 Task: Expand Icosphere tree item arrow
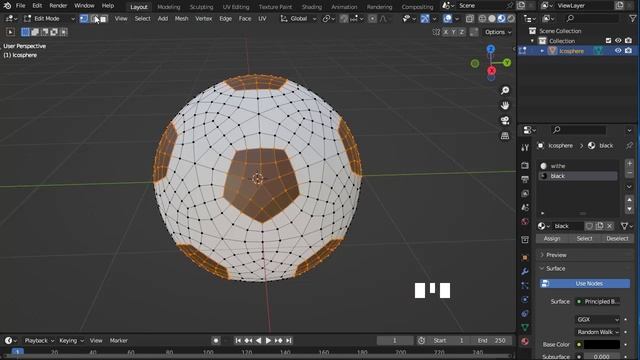(x=542, y=51)
